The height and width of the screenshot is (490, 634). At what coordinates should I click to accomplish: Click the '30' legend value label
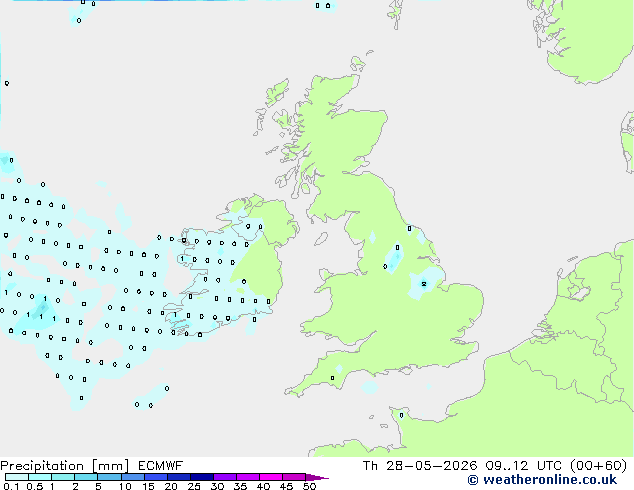click(217, 486)
